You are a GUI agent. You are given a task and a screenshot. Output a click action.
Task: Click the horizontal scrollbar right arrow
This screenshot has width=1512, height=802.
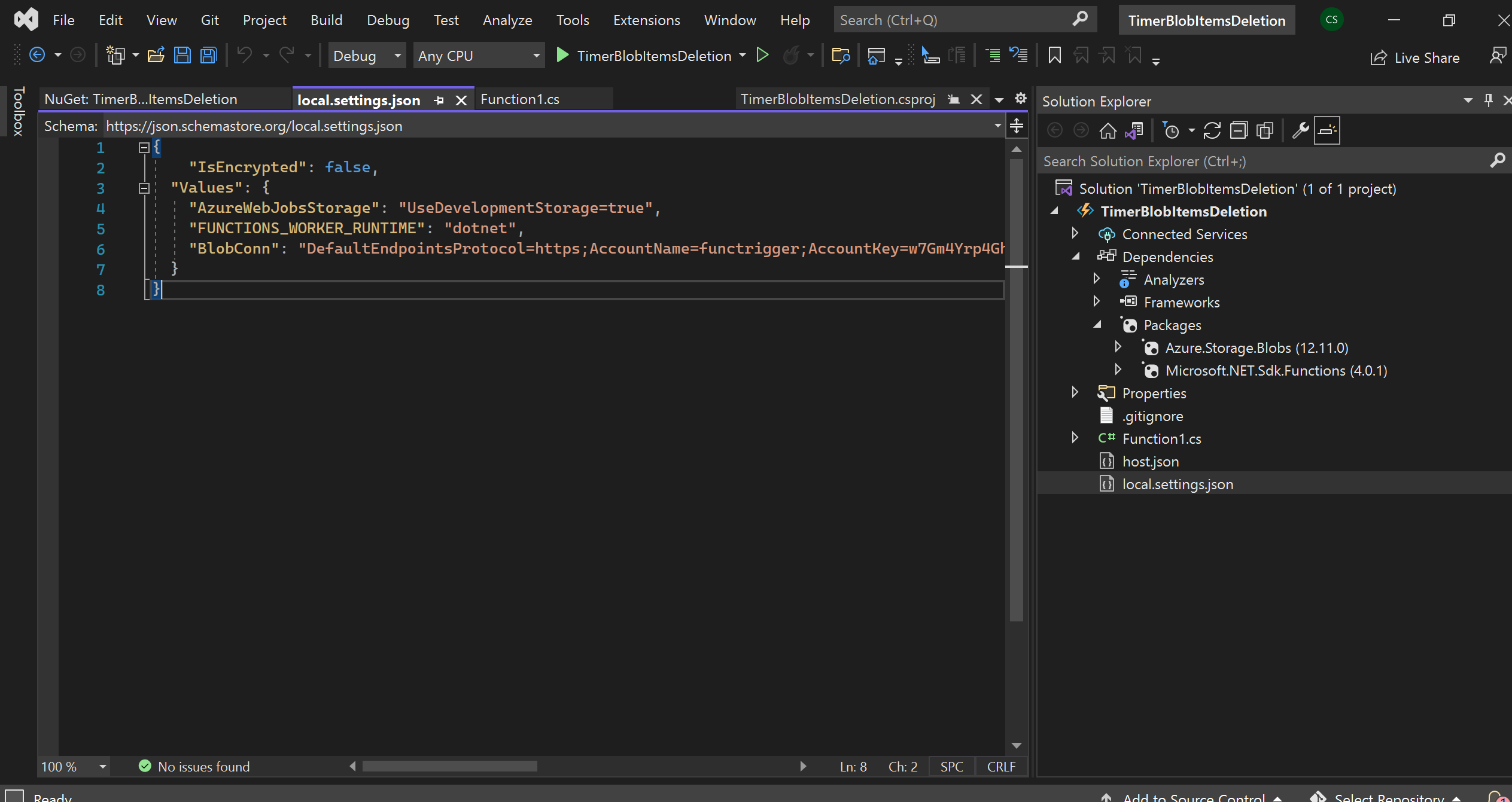pos(803,766)
